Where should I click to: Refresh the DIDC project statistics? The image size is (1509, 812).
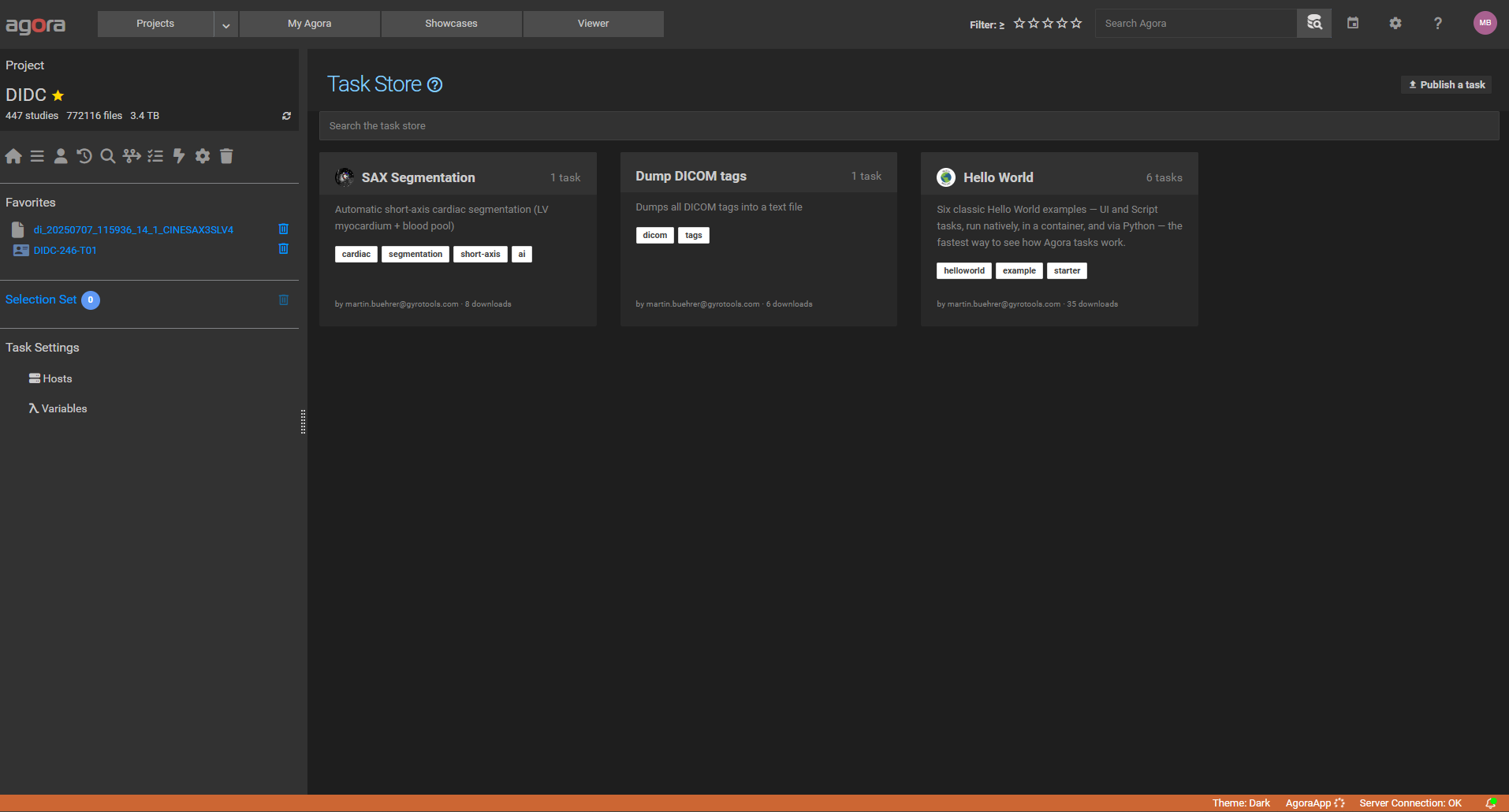(286, 116)
